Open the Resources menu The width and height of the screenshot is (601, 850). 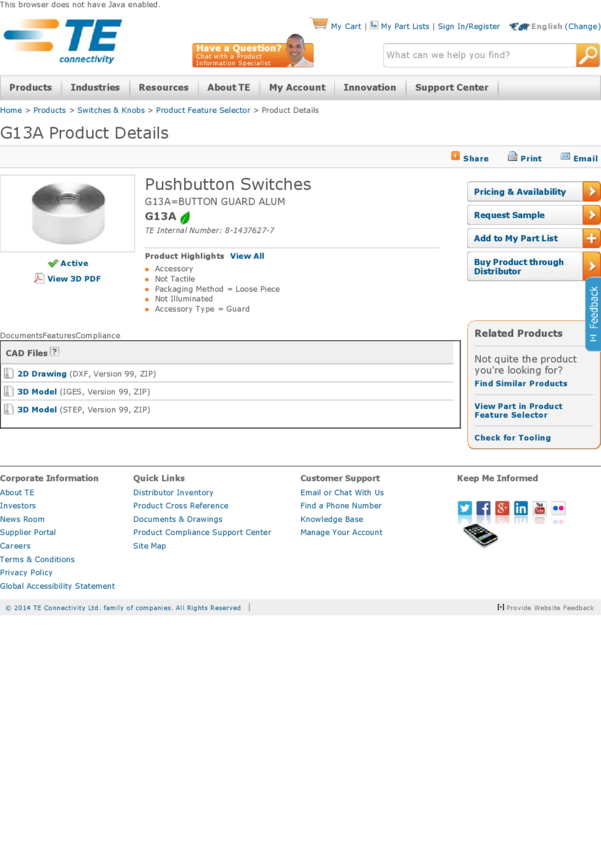pos(164,87)
